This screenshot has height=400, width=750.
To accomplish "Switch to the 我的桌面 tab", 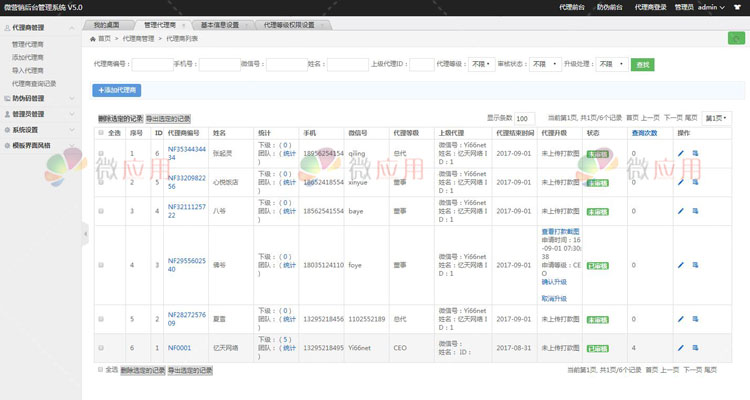I will [106, 25].
